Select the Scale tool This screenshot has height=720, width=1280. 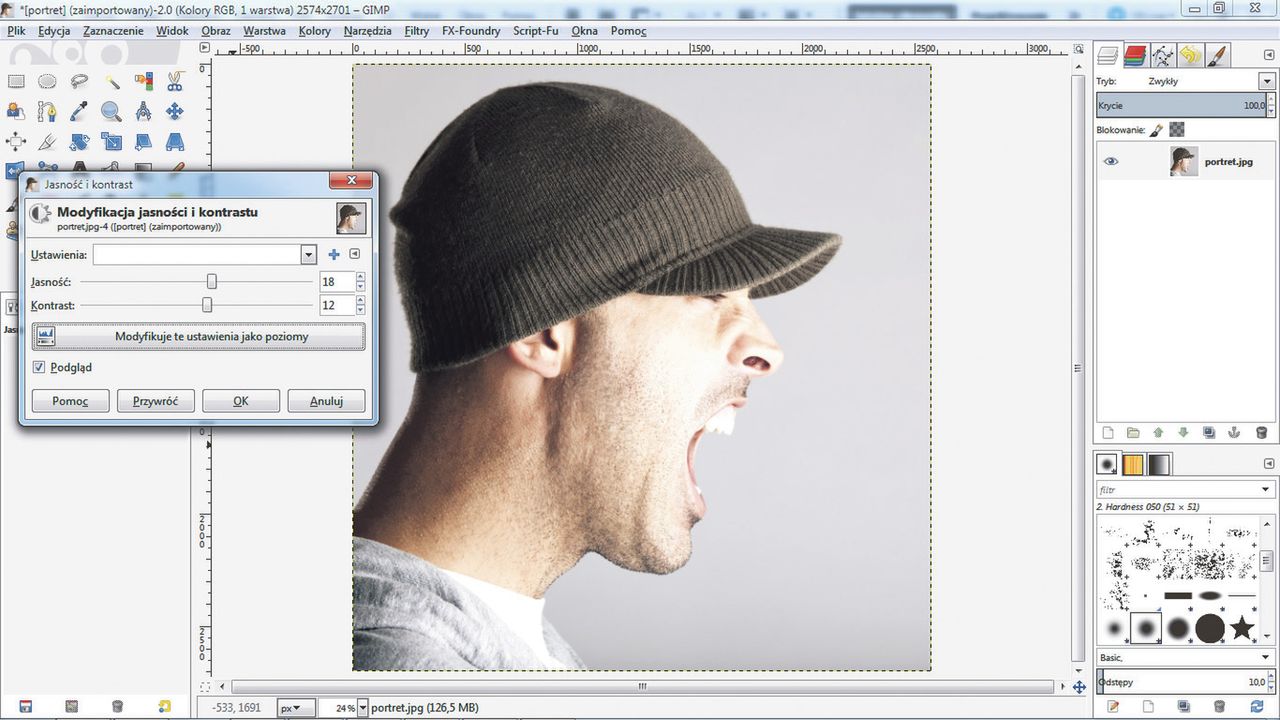111,142
